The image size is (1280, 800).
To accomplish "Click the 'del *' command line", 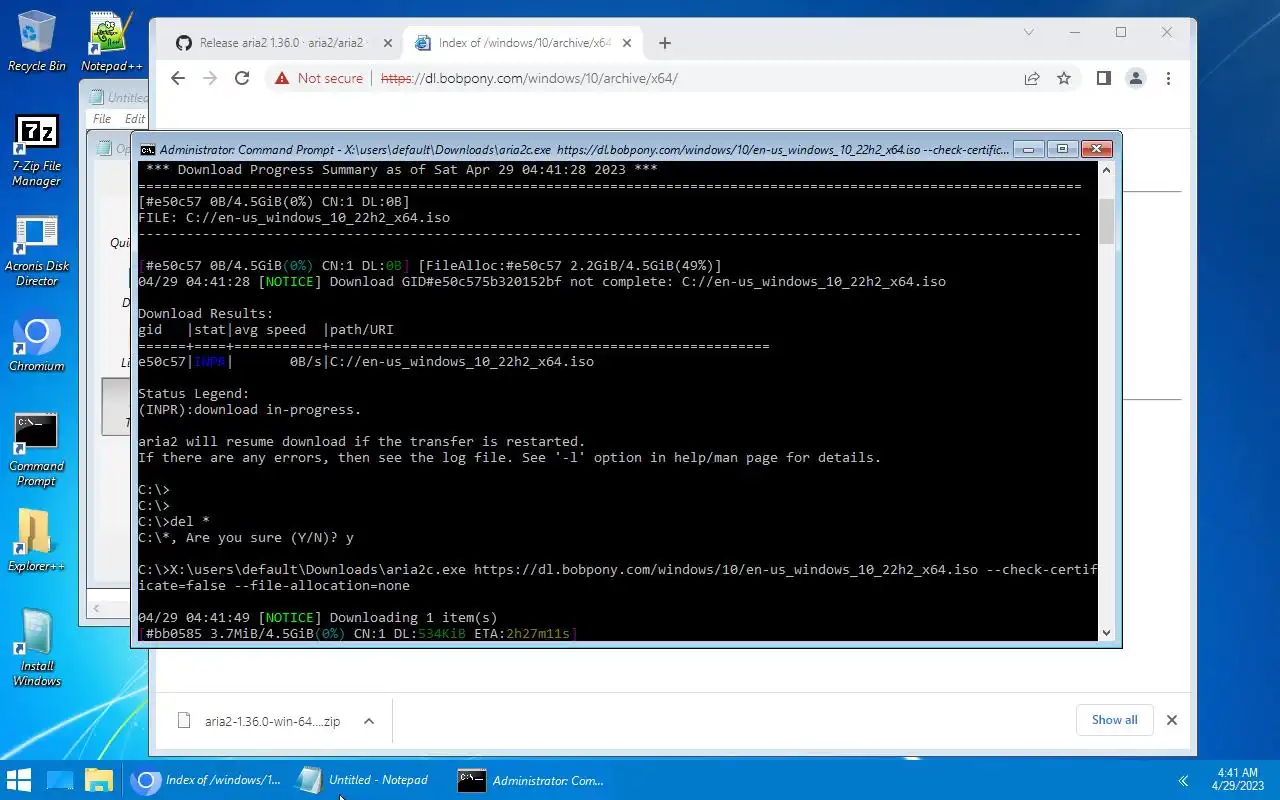I will pyautogui.click(x=174, y=521).
